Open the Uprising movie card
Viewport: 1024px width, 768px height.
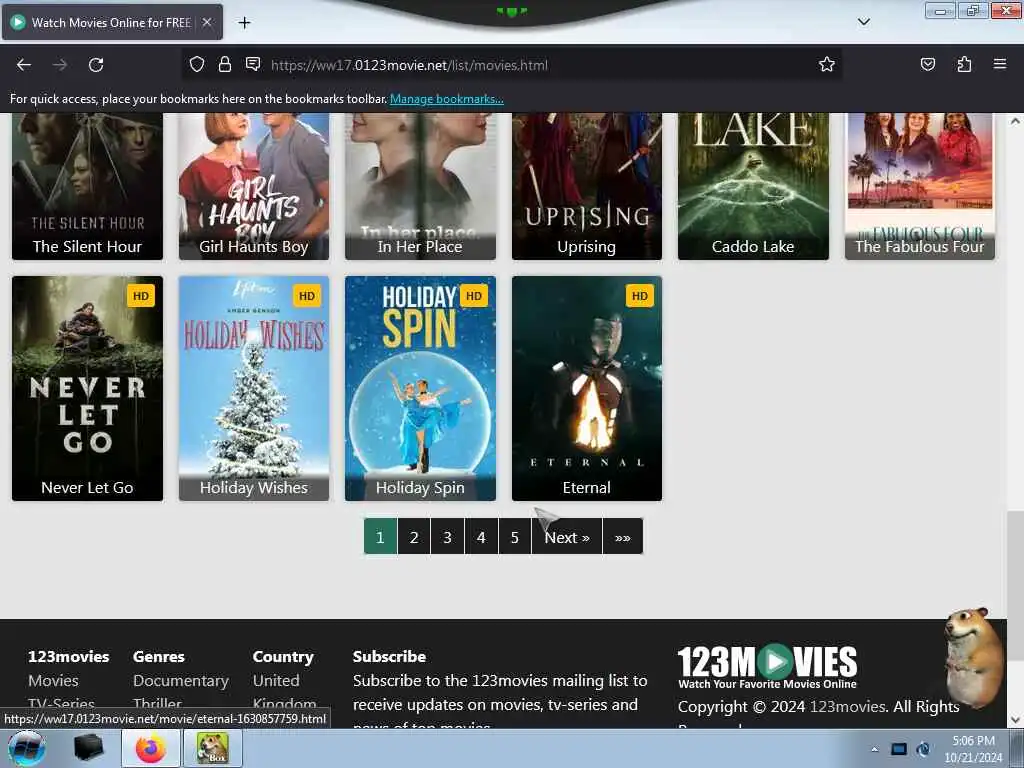click(x=586, y=186)
